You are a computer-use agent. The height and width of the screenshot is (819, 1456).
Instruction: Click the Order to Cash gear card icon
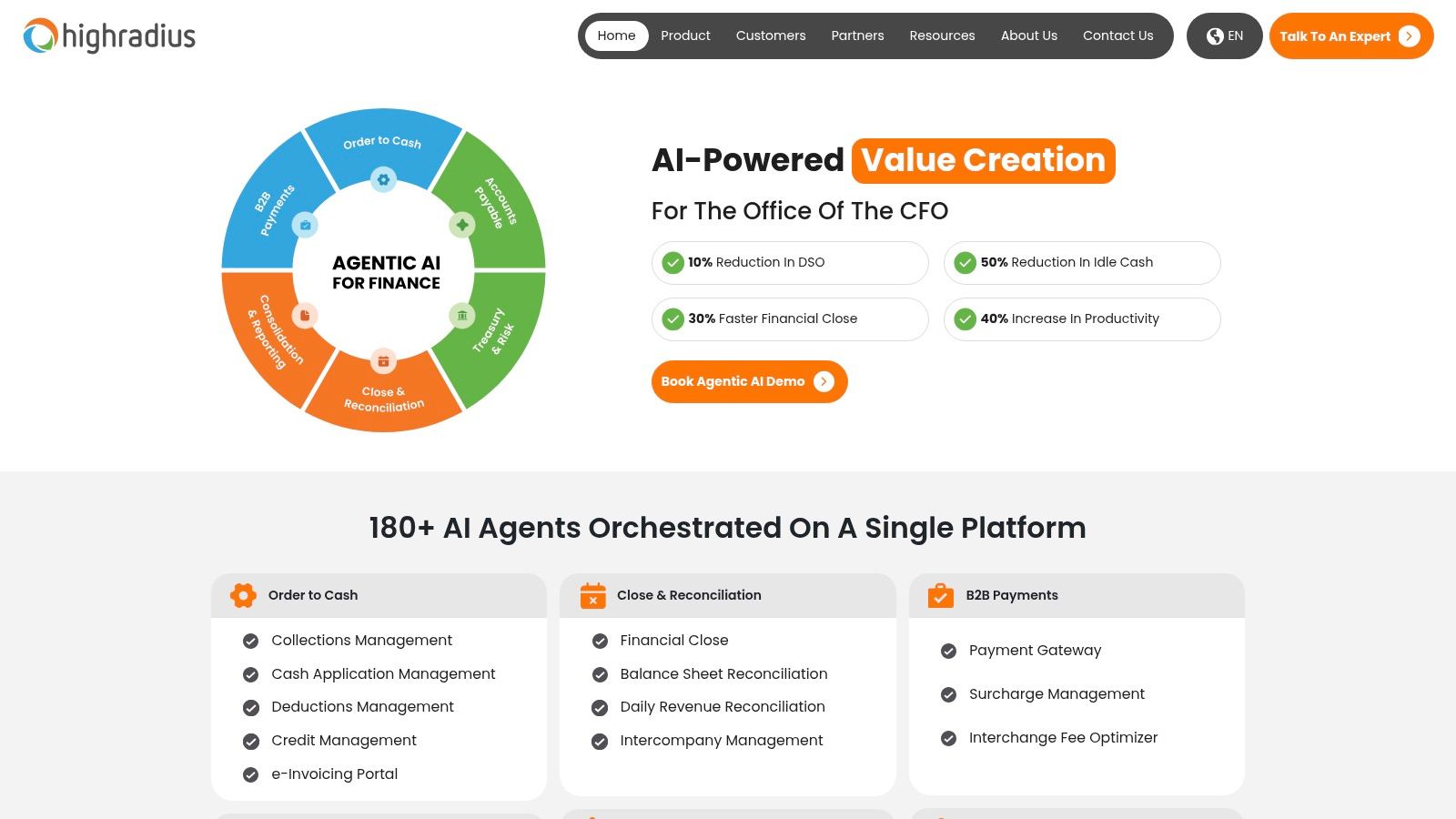tap(243, 595)
